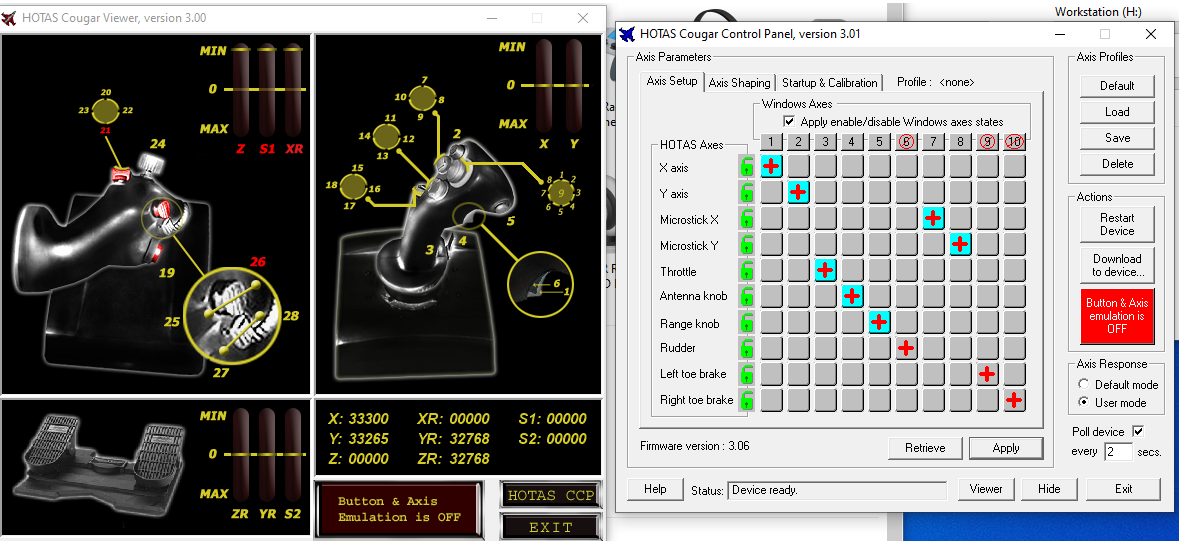
Task: Delete the axis profile
Action: tap(1117, 163)
